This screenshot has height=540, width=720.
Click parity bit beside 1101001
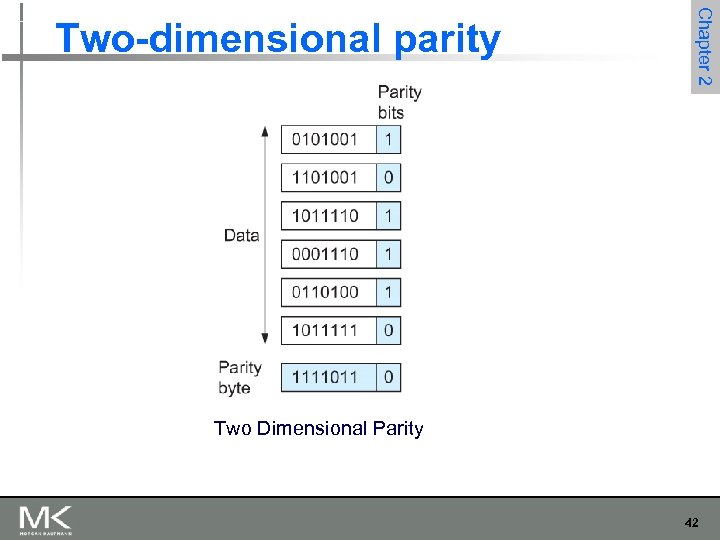coord(388,177)
